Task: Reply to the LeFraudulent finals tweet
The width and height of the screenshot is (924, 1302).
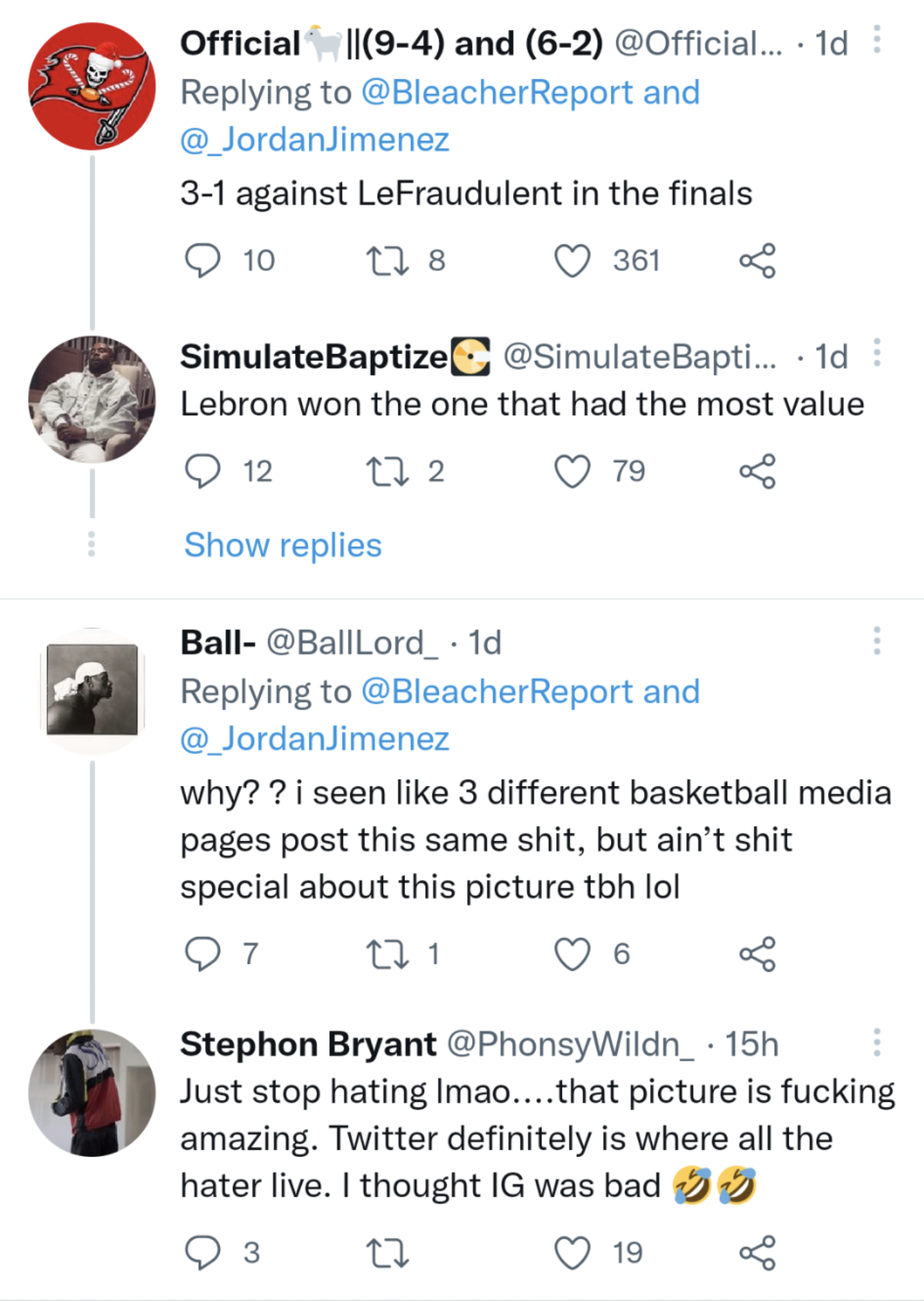Action: coord(203,261)
